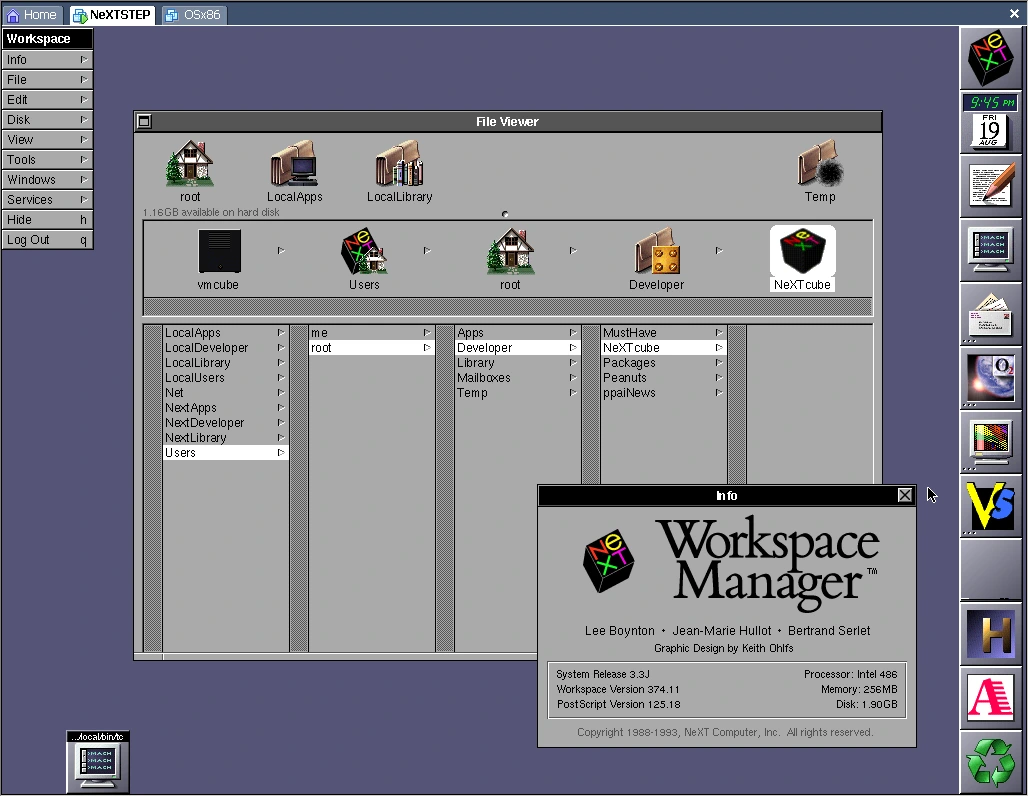Screen dimensions: 1029x797
Task: Open the Edit text editor from the dock
Action: pyautogui.click(x=991, y=185)
